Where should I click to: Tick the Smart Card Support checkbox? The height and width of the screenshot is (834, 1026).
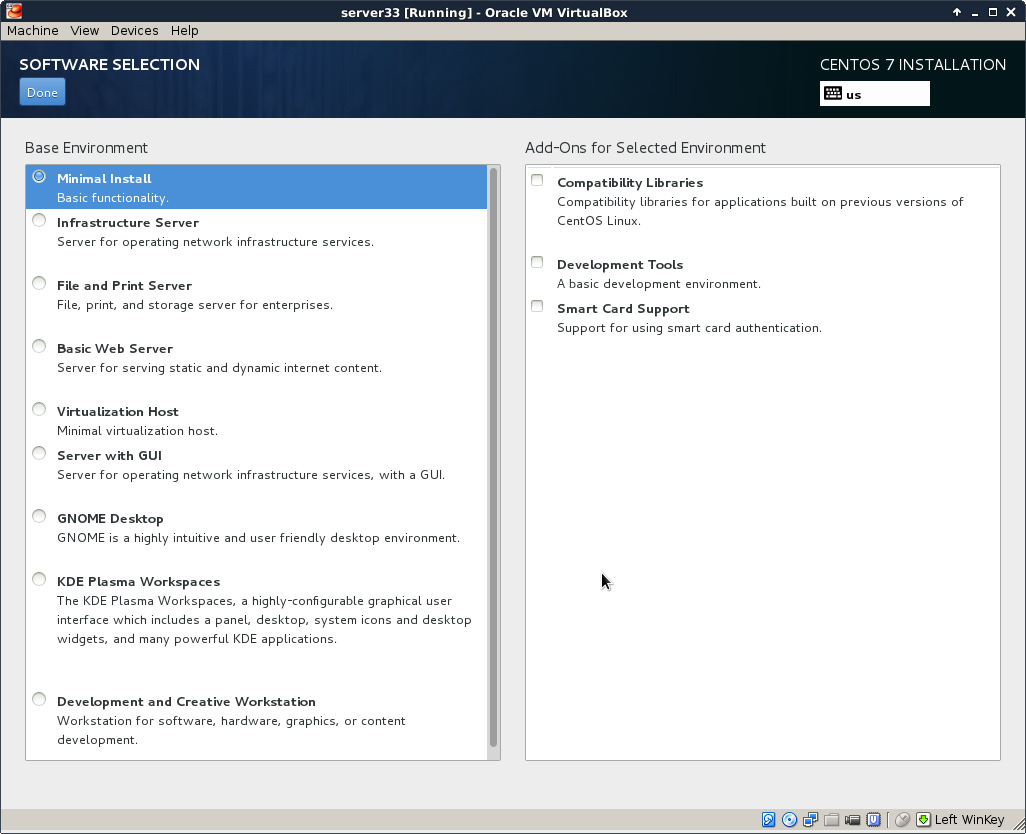click(538, 307)
